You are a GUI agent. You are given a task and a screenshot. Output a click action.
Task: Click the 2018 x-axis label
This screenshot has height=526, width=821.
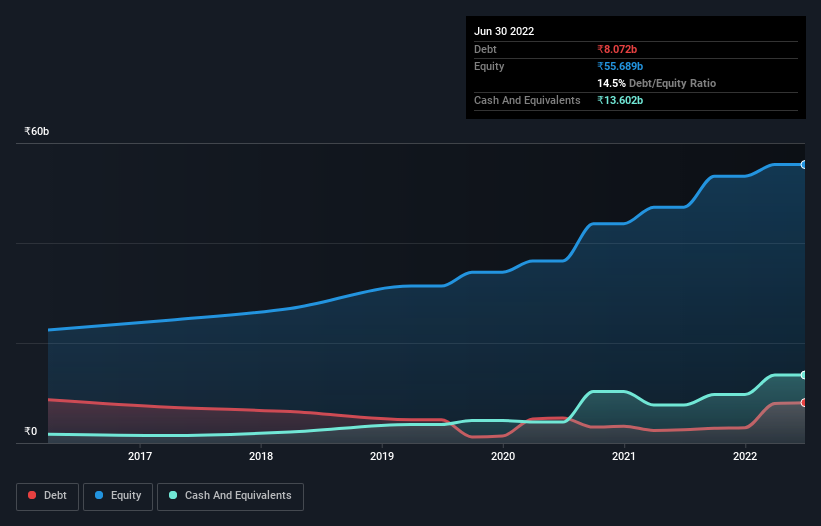(x=261, y=456)
